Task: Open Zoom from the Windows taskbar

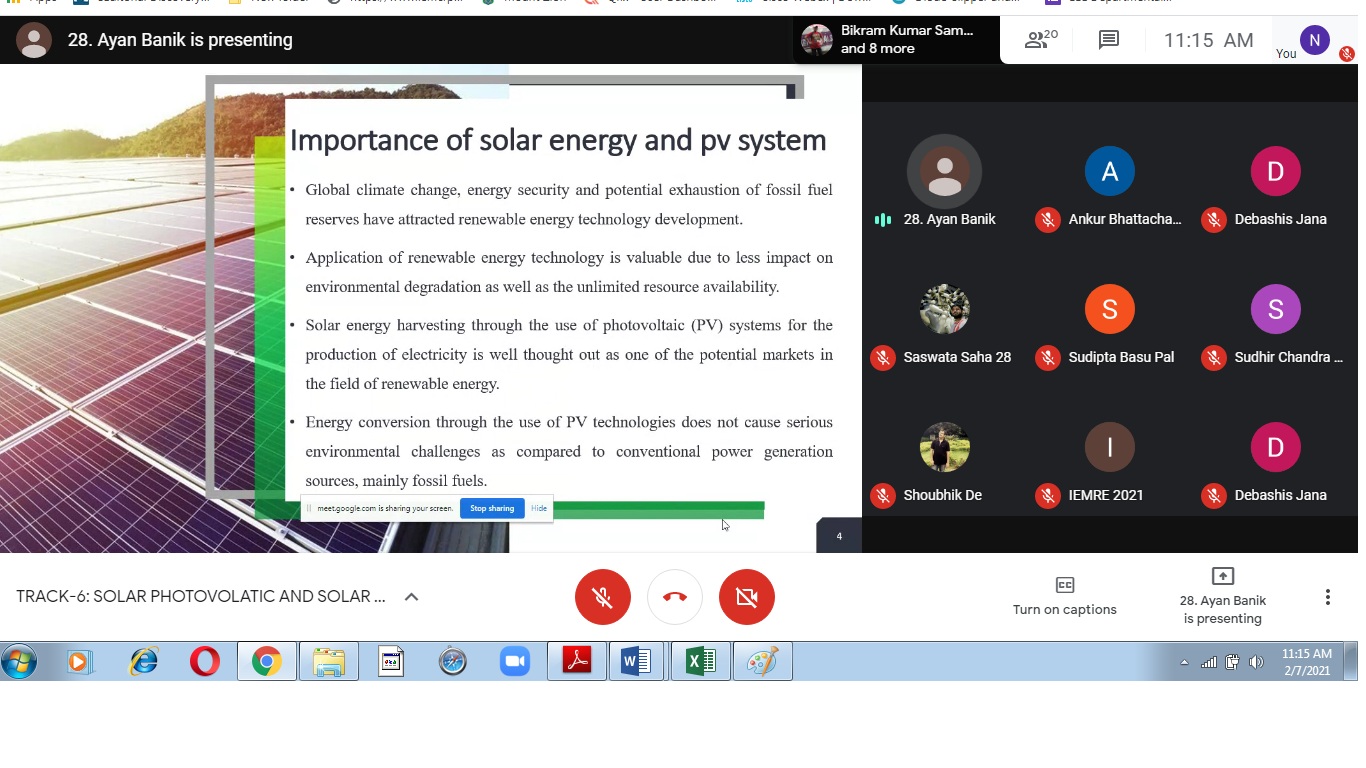Action: [x=514, y=662]
